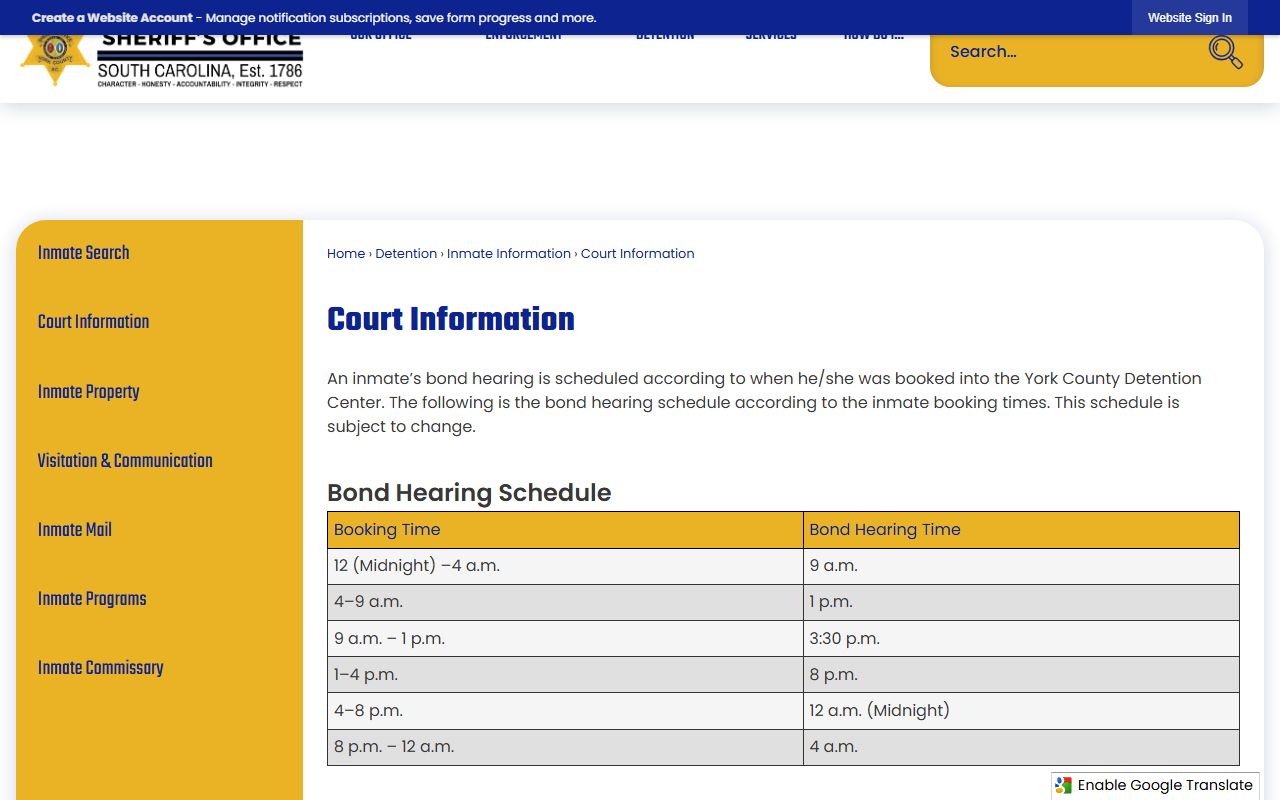The width and height of the screenshot is (1280, 800).
Task: Click the Detention breadcrumb link
Action: pos(406,254)
